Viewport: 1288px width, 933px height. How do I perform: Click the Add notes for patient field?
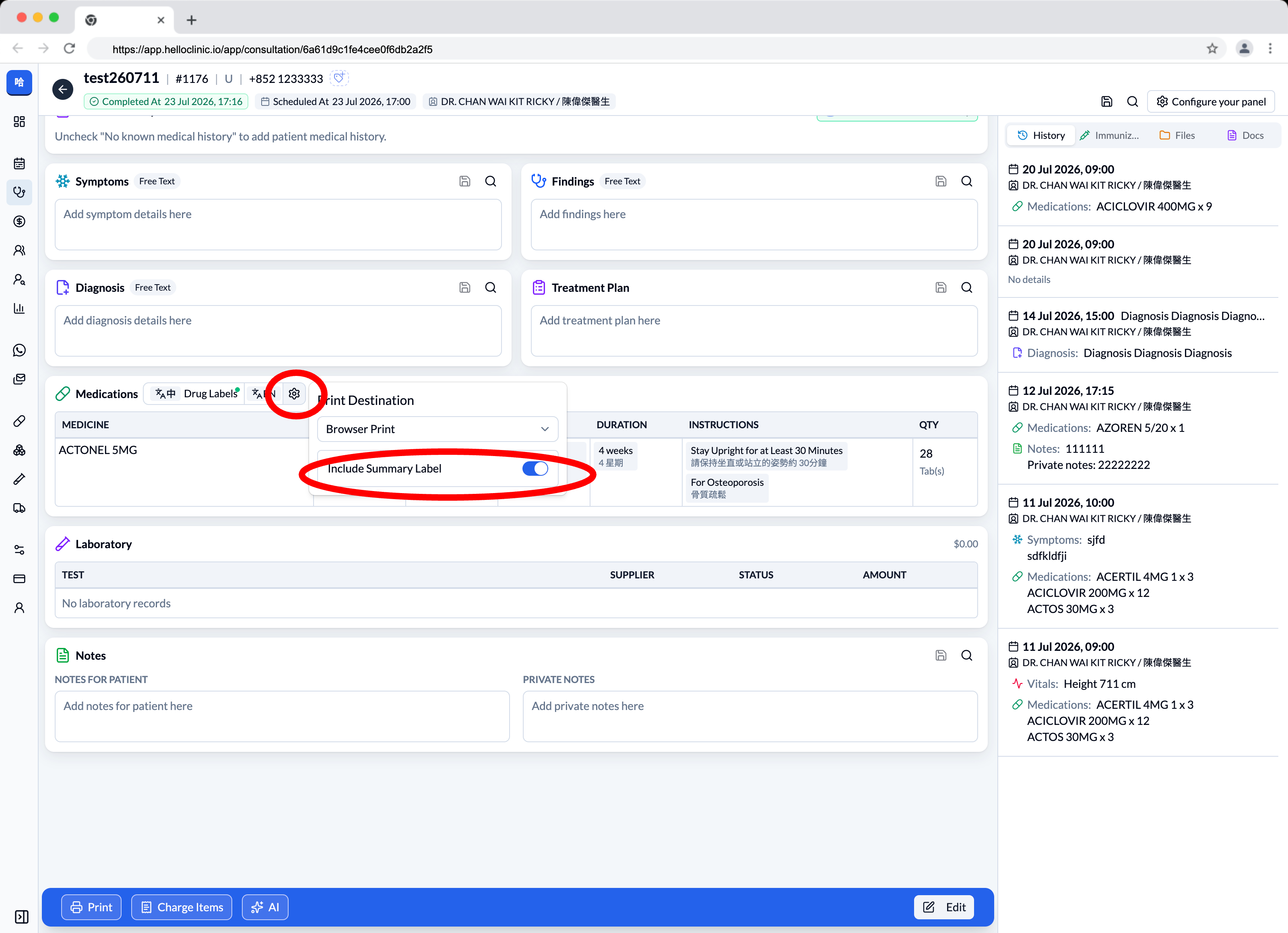pos(282,716)
